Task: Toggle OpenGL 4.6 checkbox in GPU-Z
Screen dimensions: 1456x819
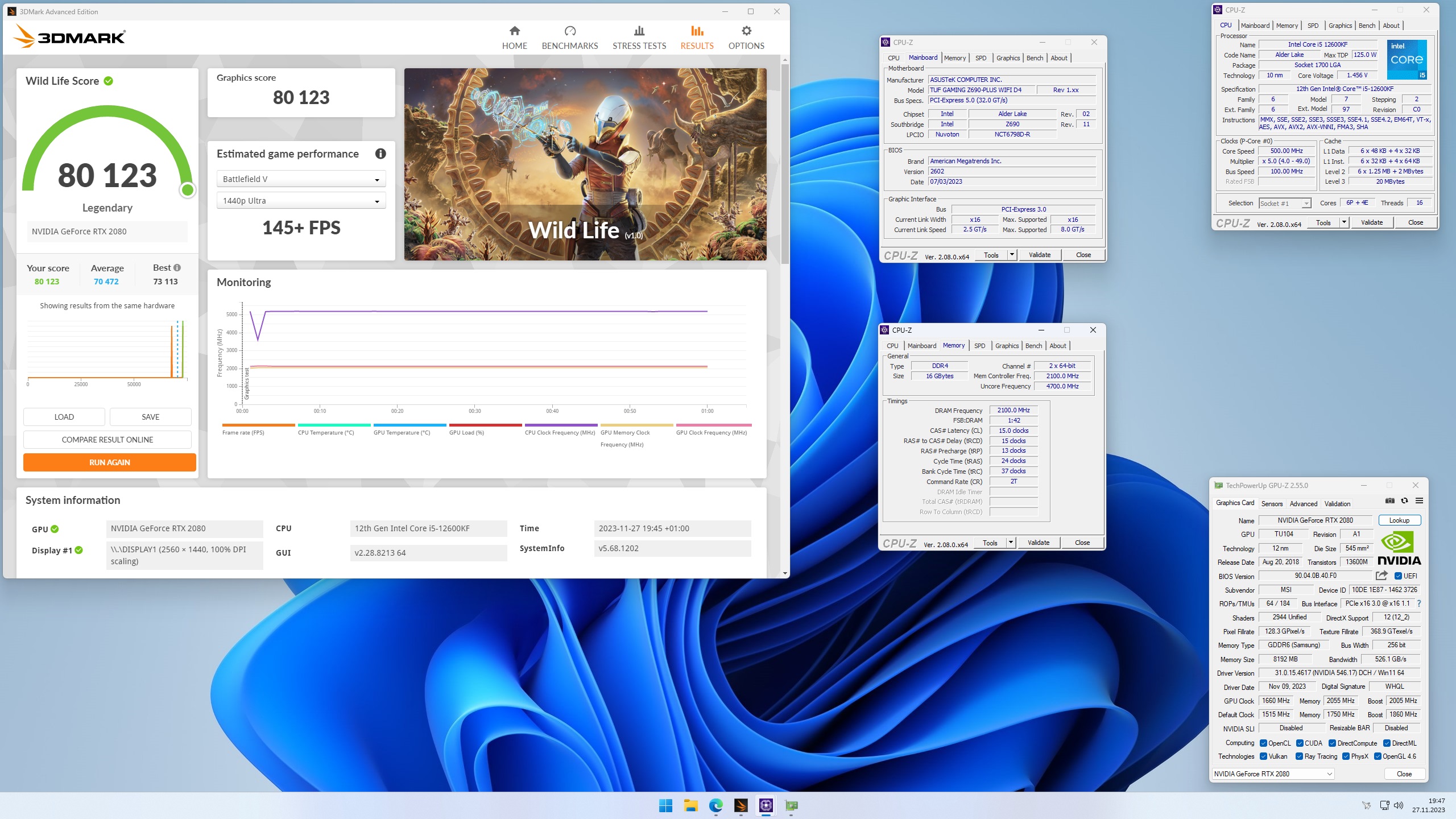Action: 1378,756
